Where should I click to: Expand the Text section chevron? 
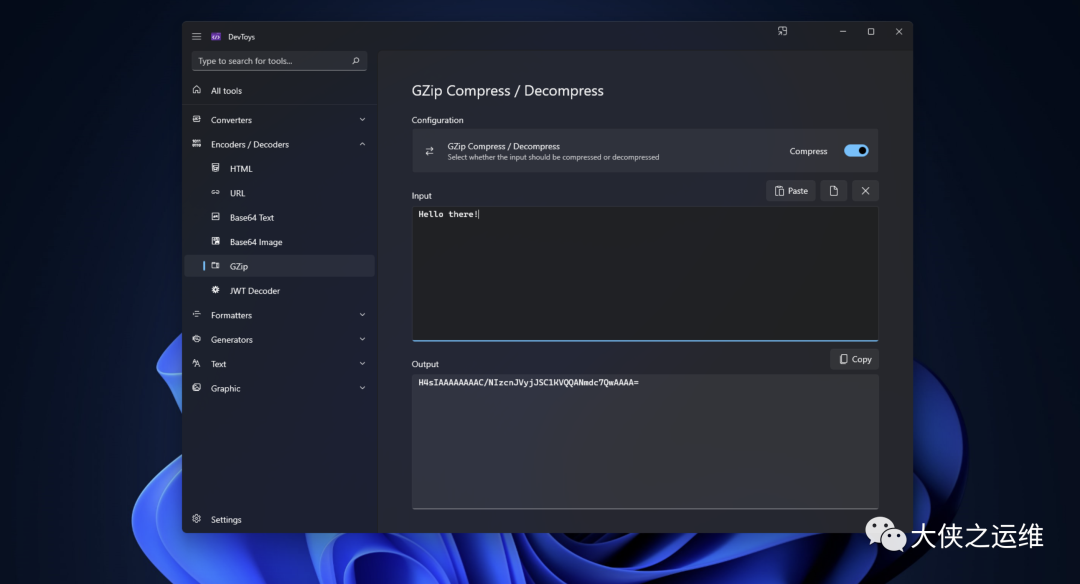point(362,364)
